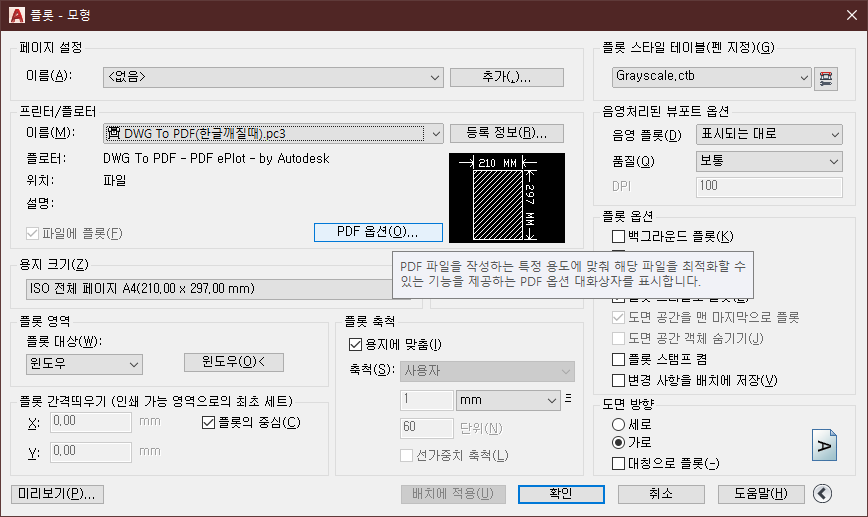Click the scale value 1 field
This screenshot has width=868, height=517.
tap(427, 400)
